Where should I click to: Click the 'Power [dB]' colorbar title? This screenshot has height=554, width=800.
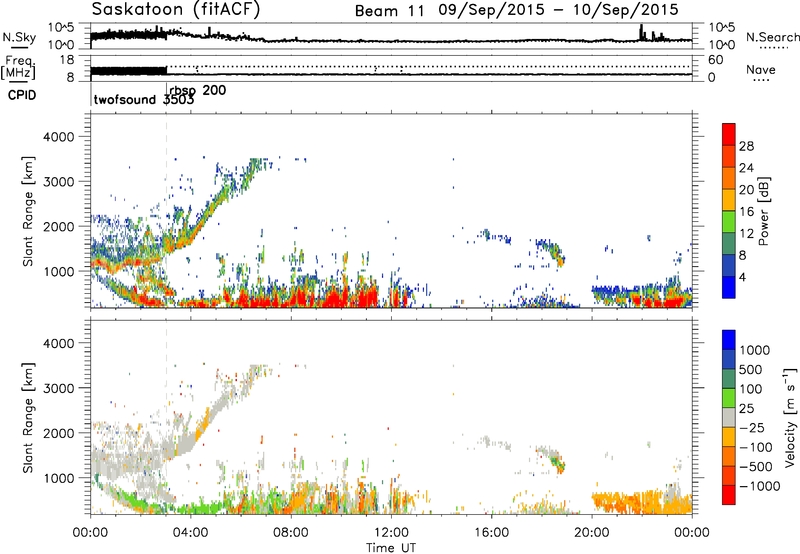click(763, 211)
